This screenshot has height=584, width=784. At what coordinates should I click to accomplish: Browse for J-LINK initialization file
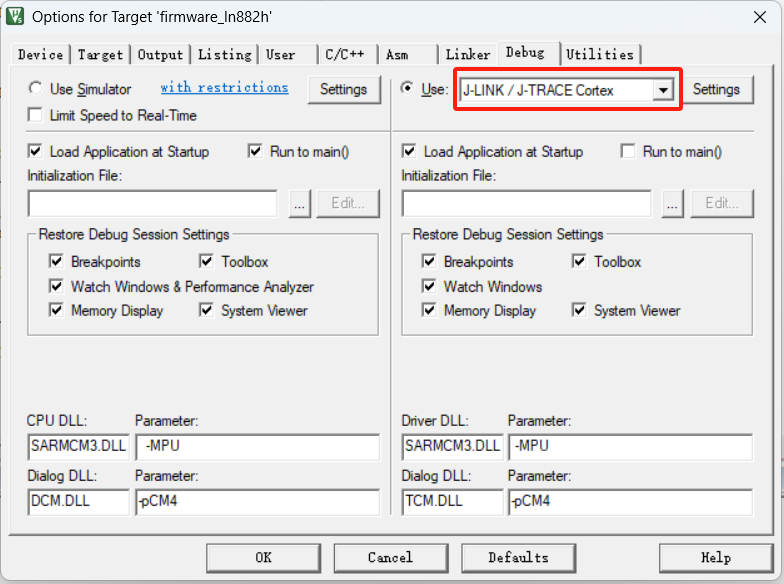[672, 204]
